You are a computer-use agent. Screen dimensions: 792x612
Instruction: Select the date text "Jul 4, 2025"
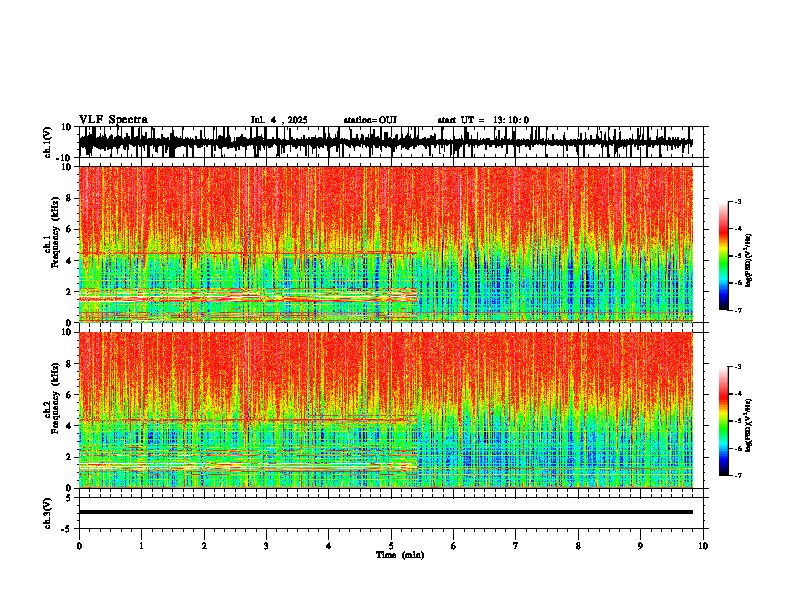click(x=279, y=120)
